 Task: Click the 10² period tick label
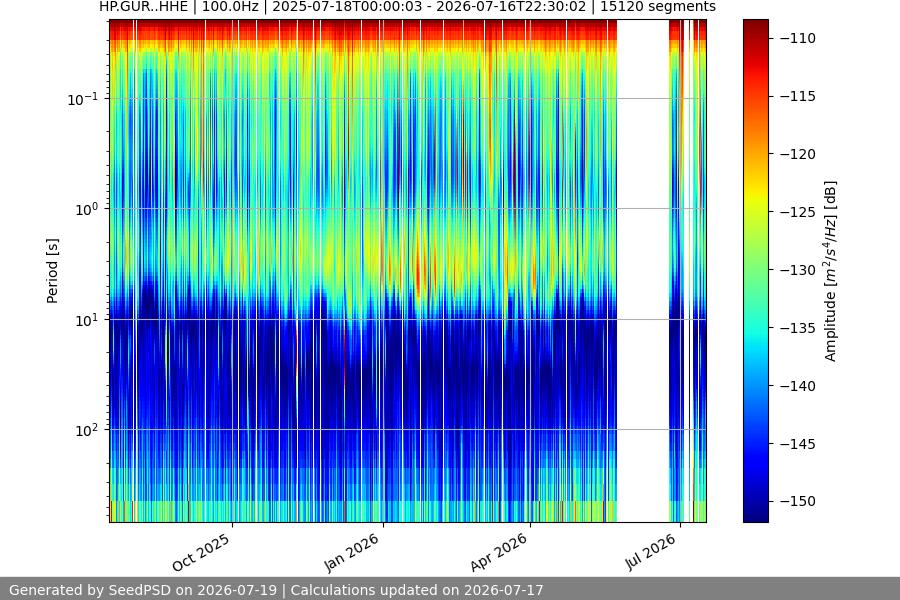tap(87, 430)
